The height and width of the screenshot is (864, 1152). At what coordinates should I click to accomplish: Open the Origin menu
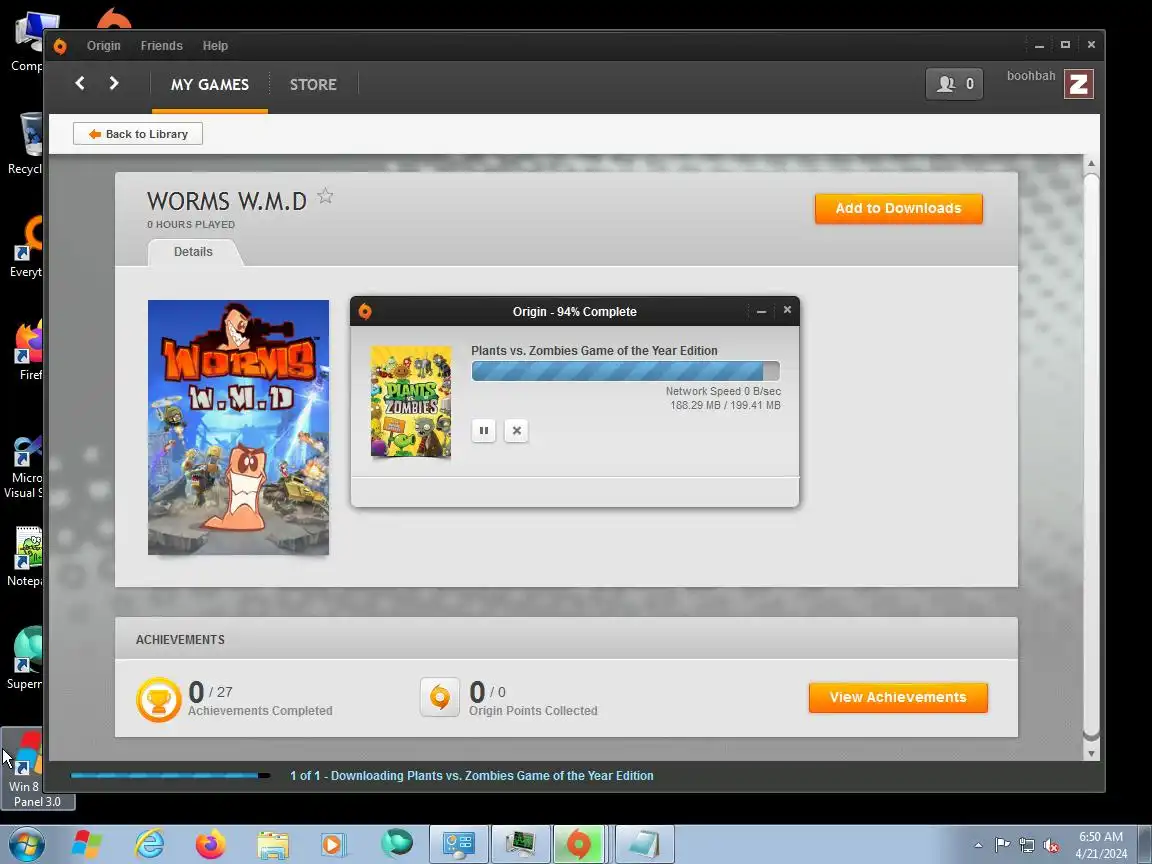coord(104,46)
